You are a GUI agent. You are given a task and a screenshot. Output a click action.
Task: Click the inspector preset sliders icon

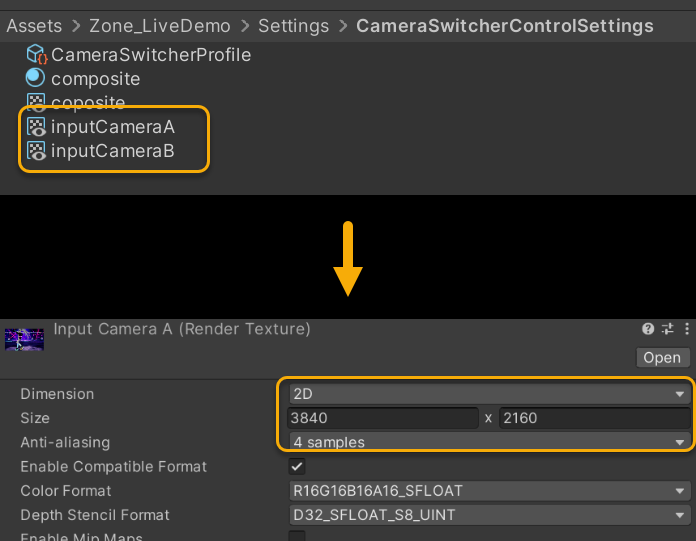(x=667, y=329)
